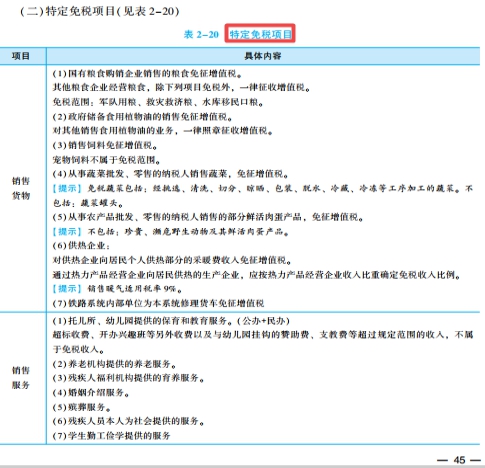Screen dimensions: 485x468
Task: Click the line about 托儿所、幼儿园
Action: coord(171,321)
